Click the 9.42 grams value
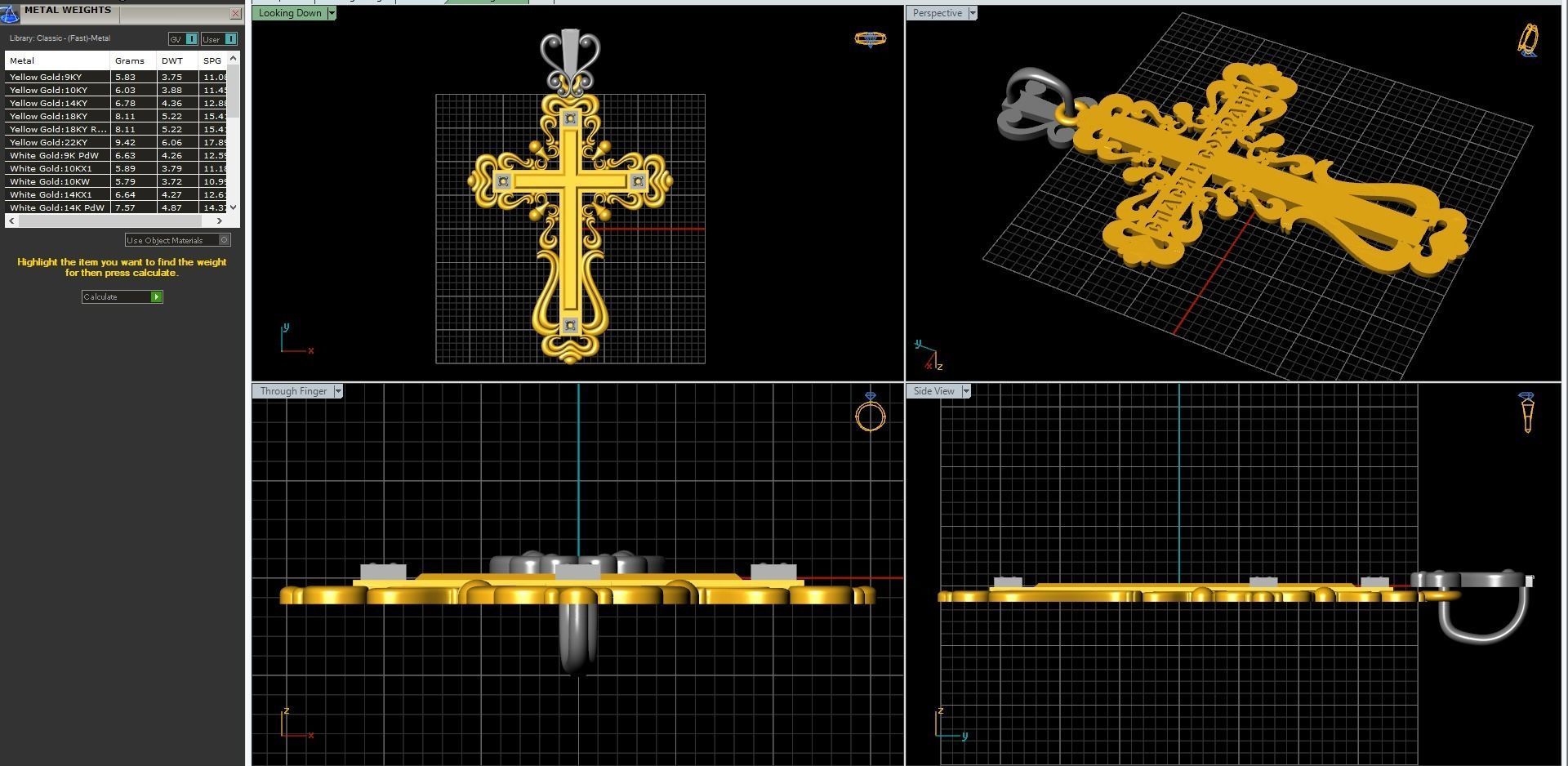The width and height of the screenshot is (1568, 766). [125, 142]
